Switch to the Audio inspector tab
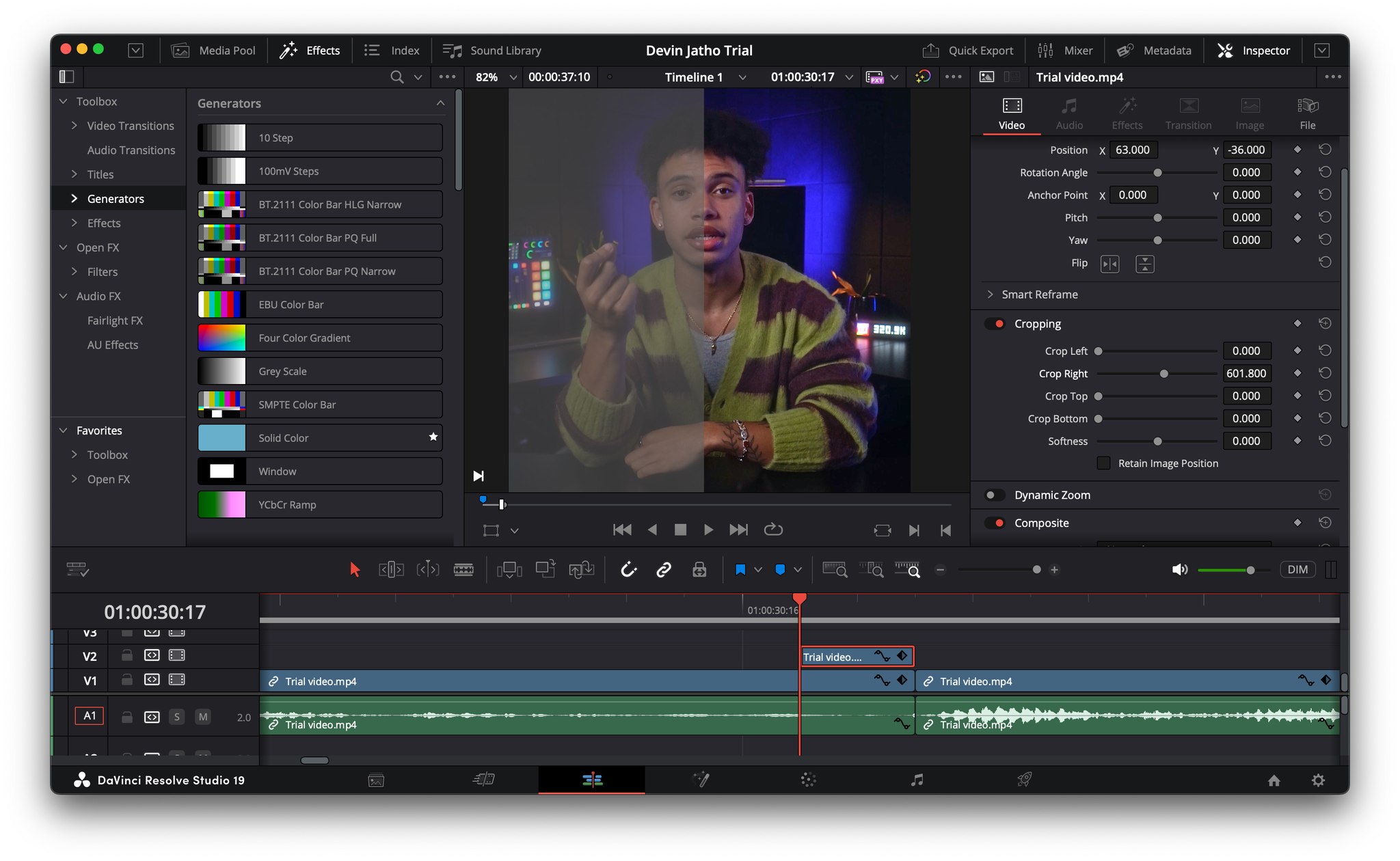Image resolution: width=1400 pixels, height=861 pixels. click(x=1069, y=113)
